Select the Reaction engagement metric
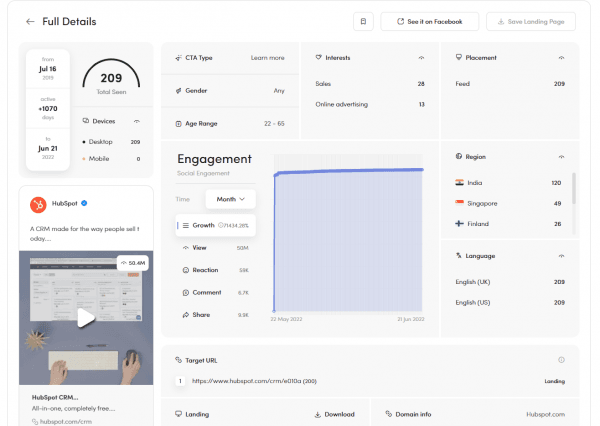Screen dimensions: 600x426 point(215,270)
